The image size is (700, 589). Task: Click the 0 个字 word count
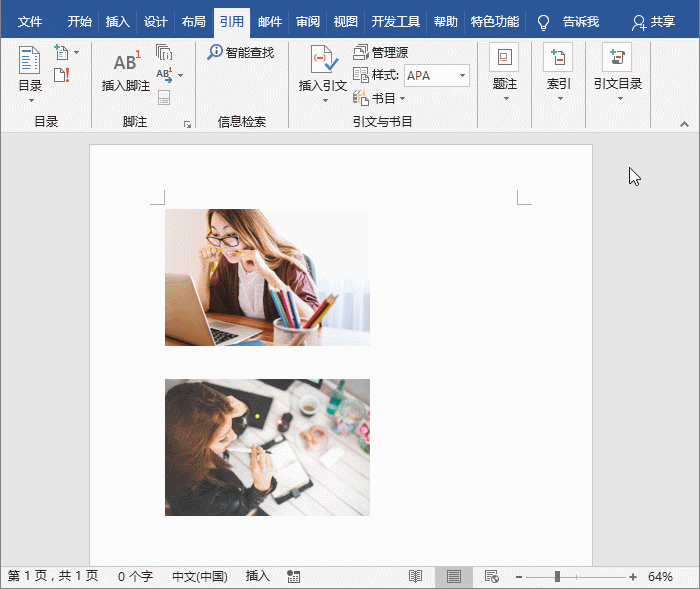click(135, 576)
